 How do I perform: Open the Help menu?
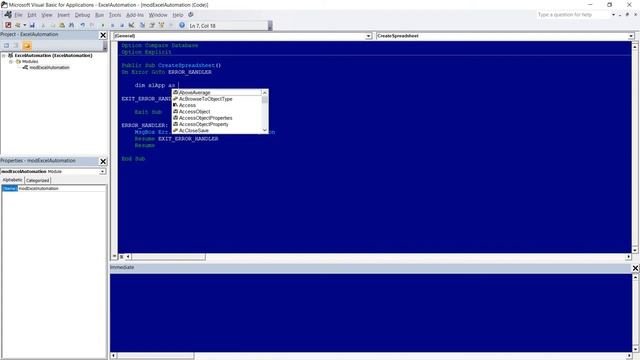pos(178,15)
